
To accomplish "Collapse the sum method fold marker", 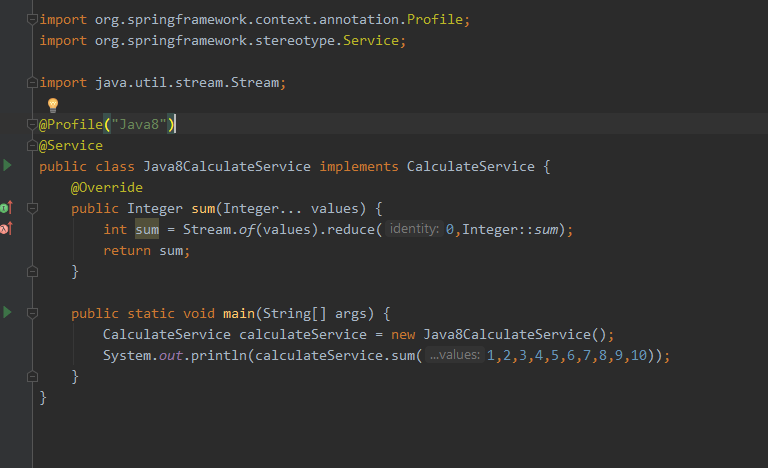I will tap(32, 208).
